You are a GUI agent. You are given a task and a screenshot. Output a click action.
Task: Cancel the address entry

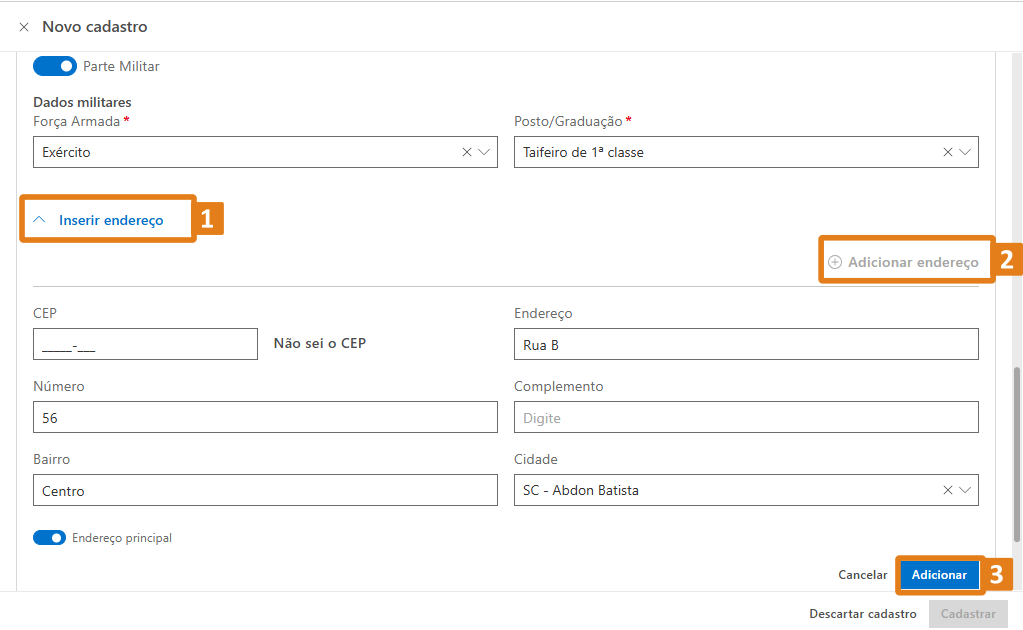(x=862, y=575)
